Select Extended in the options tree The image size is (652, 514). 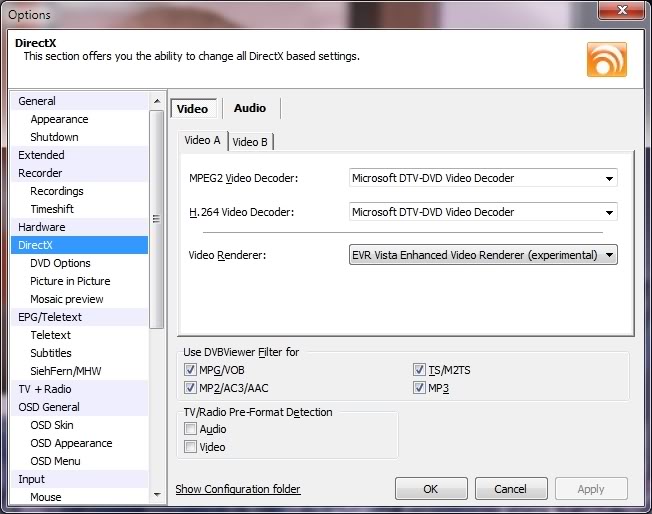click(x=79, y=155)
